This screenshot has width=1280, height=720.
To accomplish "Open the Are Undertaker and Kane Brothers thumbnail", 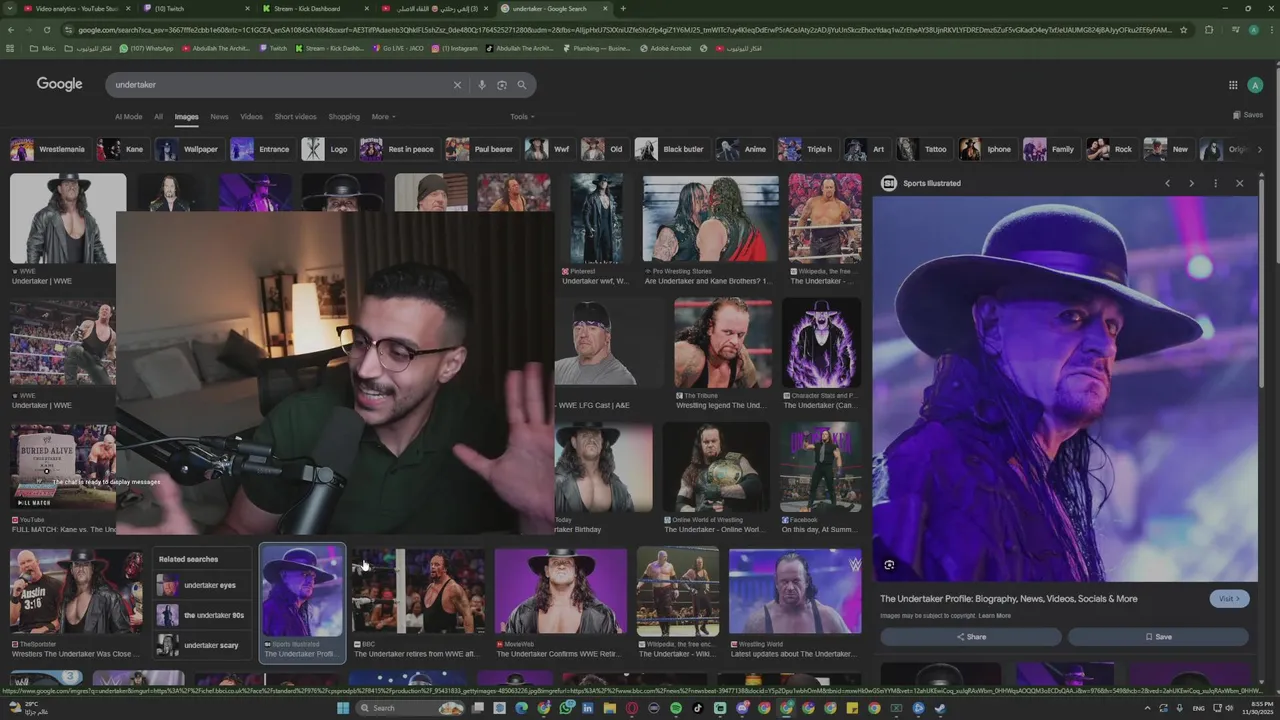I will [x=710, y=220].
